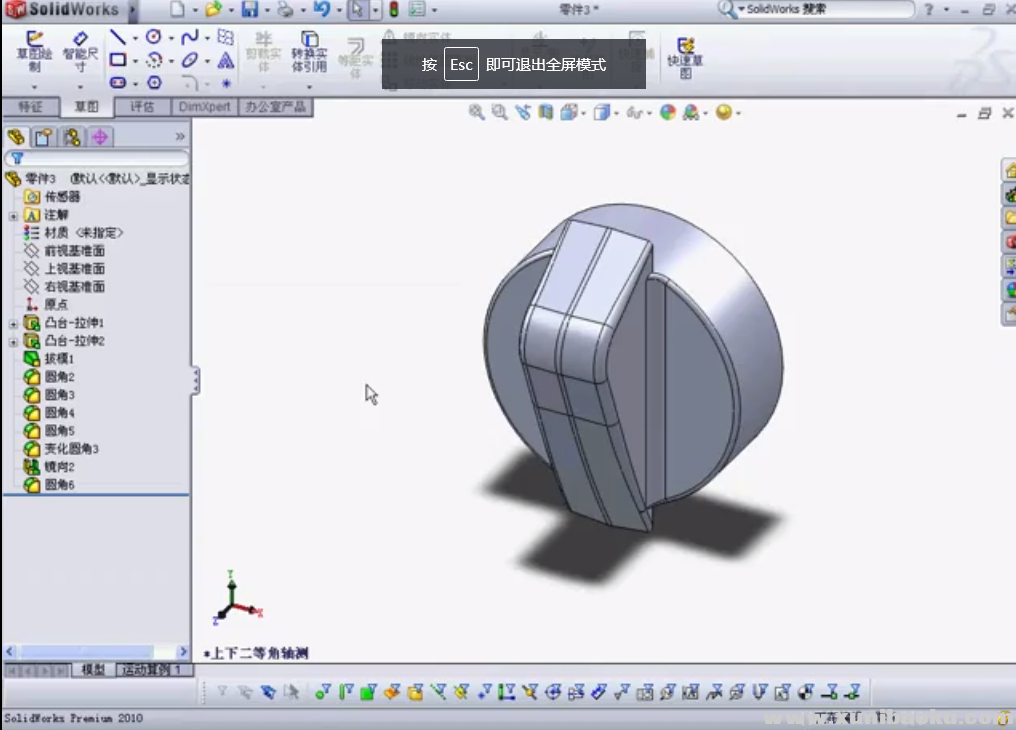This screenshot has width=1016, height=730.
Task: Open the display style dropdown
Action: coord(617,113)
